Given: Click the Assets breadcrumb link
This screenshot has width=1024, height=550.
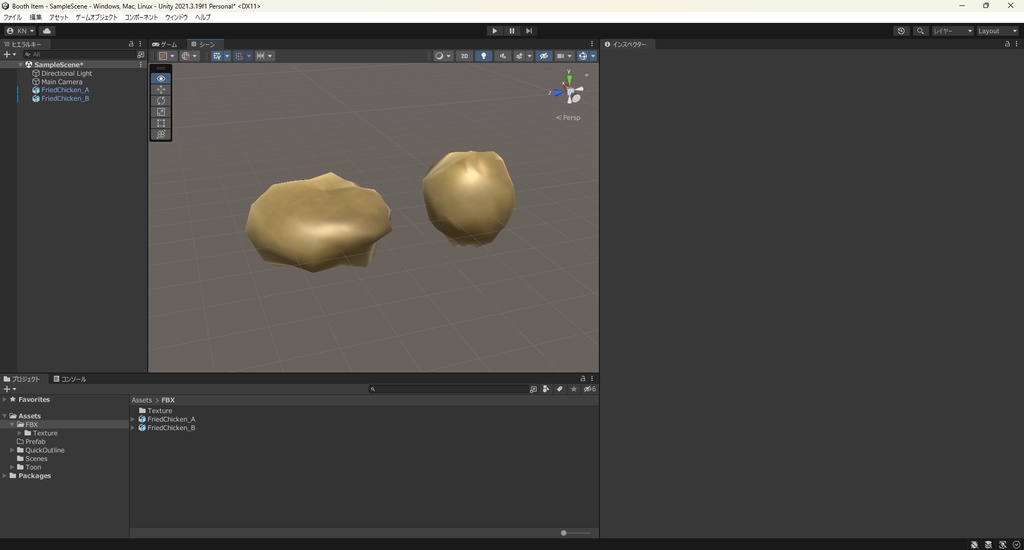Looking at the screenshot, I should pyautogui.click(x=141, y=400).
